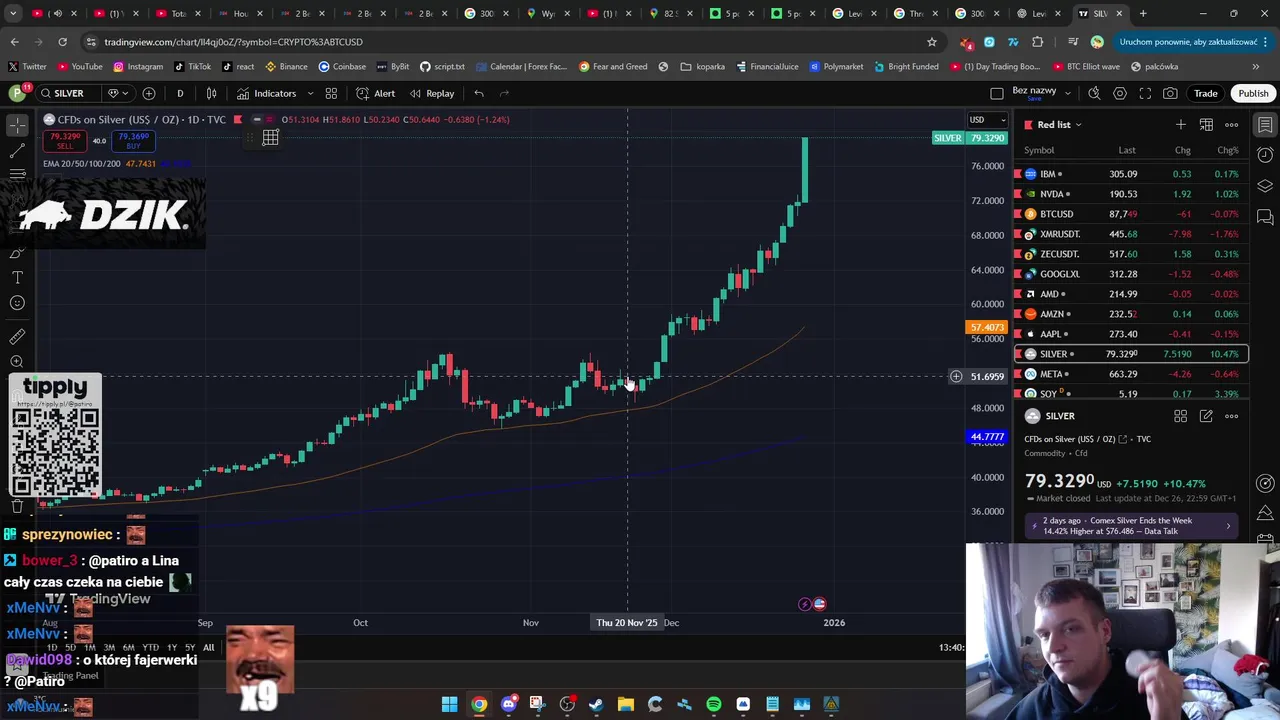
Task: Click the compare or add symbol plus icon
Action: [149, 93]
